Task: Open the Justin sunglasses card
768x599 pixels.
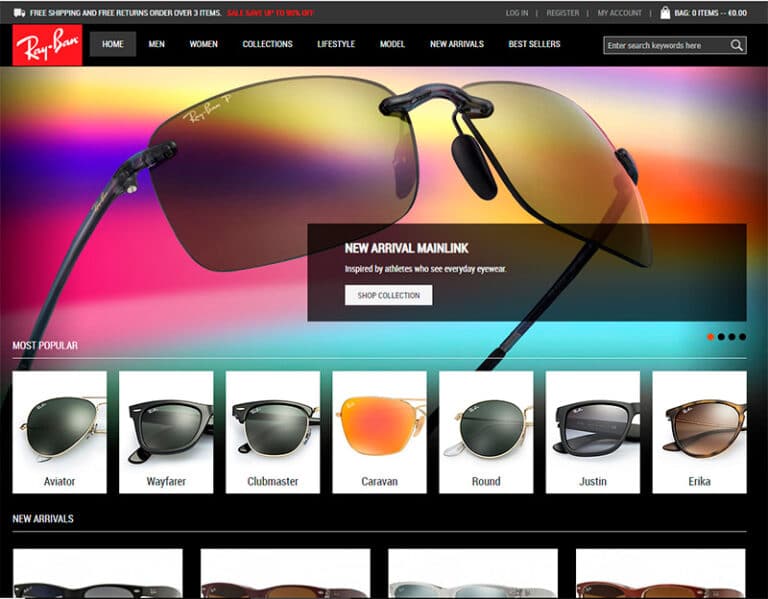Action: (x=593, y=432)
